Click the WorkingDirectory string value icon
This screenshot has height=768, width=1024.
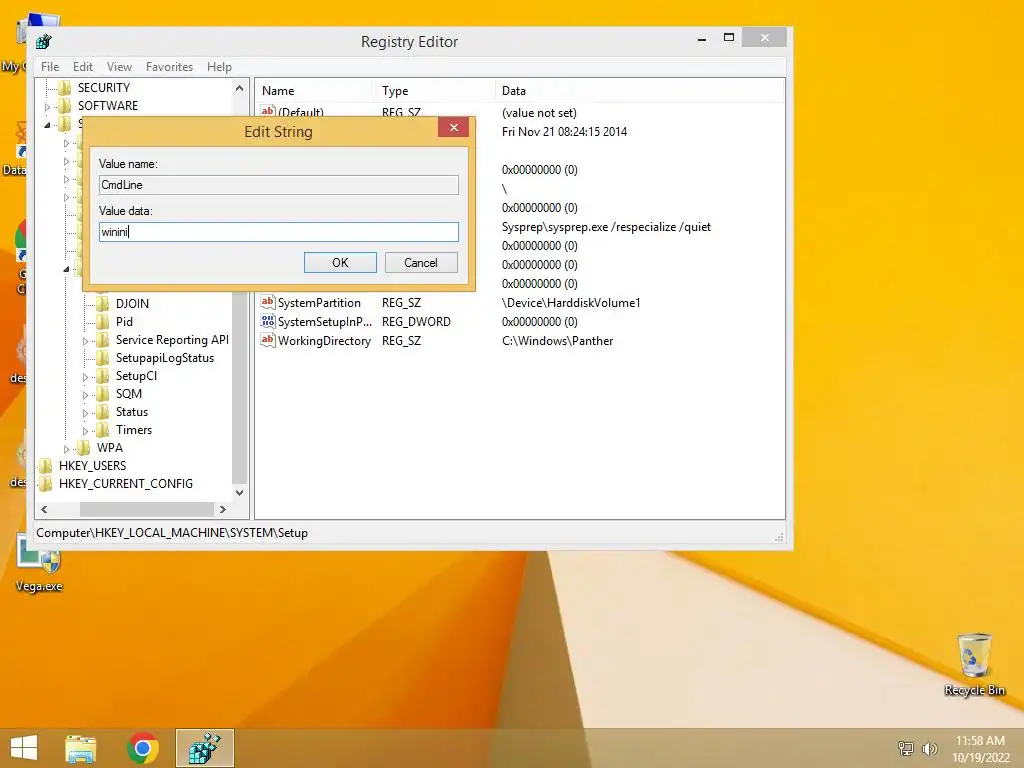point(268,340)
